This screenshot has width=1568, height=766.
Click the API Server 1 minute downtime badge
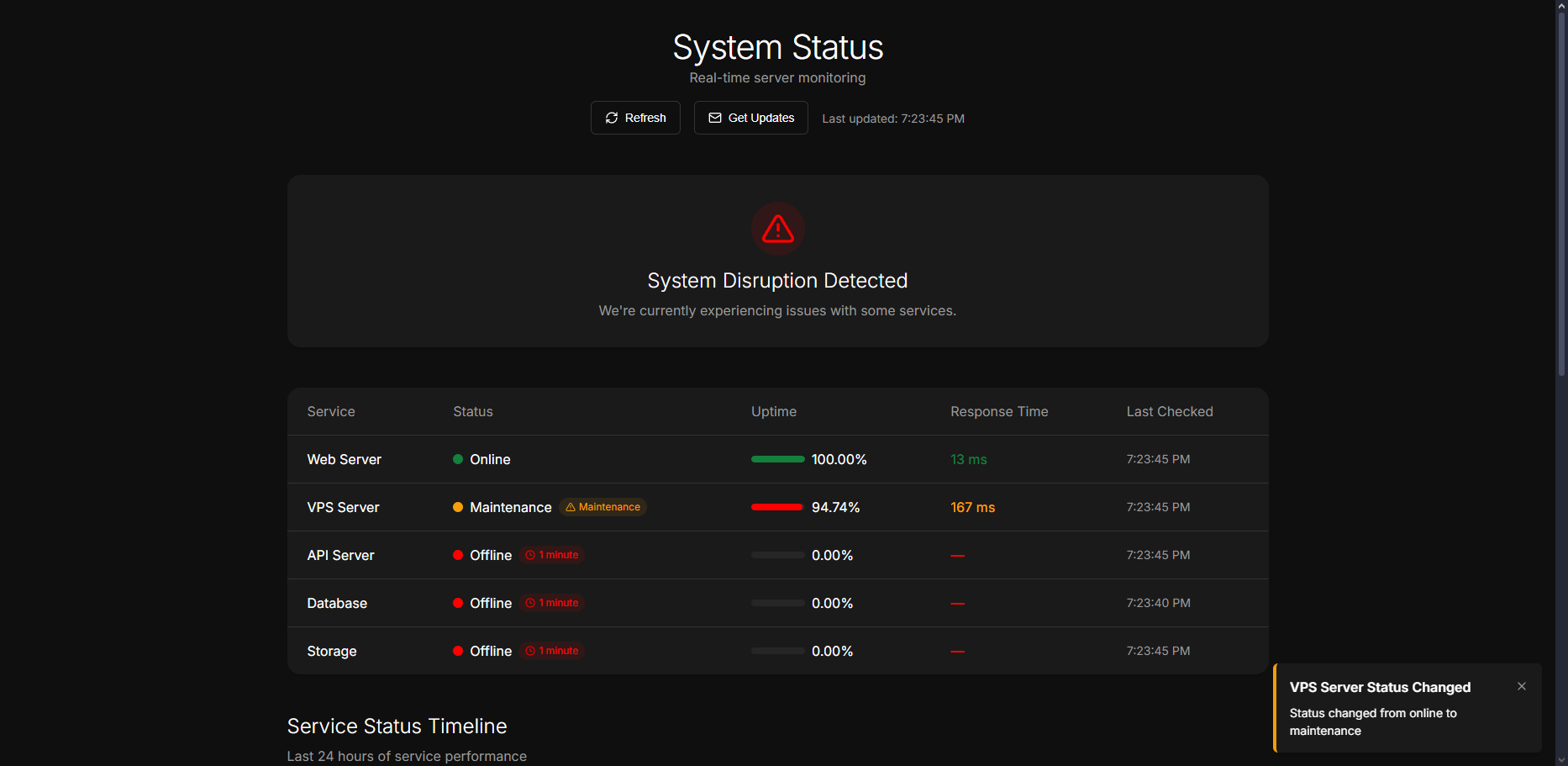point(552,555)
